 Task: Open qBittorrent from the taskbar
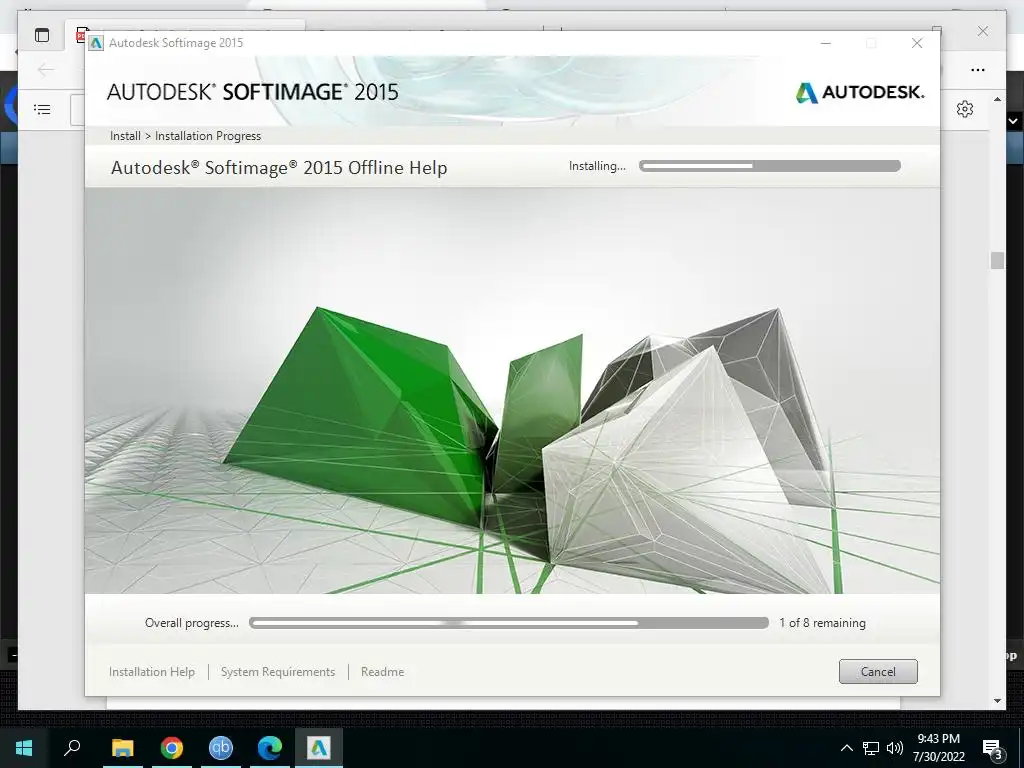click(220, 748)
